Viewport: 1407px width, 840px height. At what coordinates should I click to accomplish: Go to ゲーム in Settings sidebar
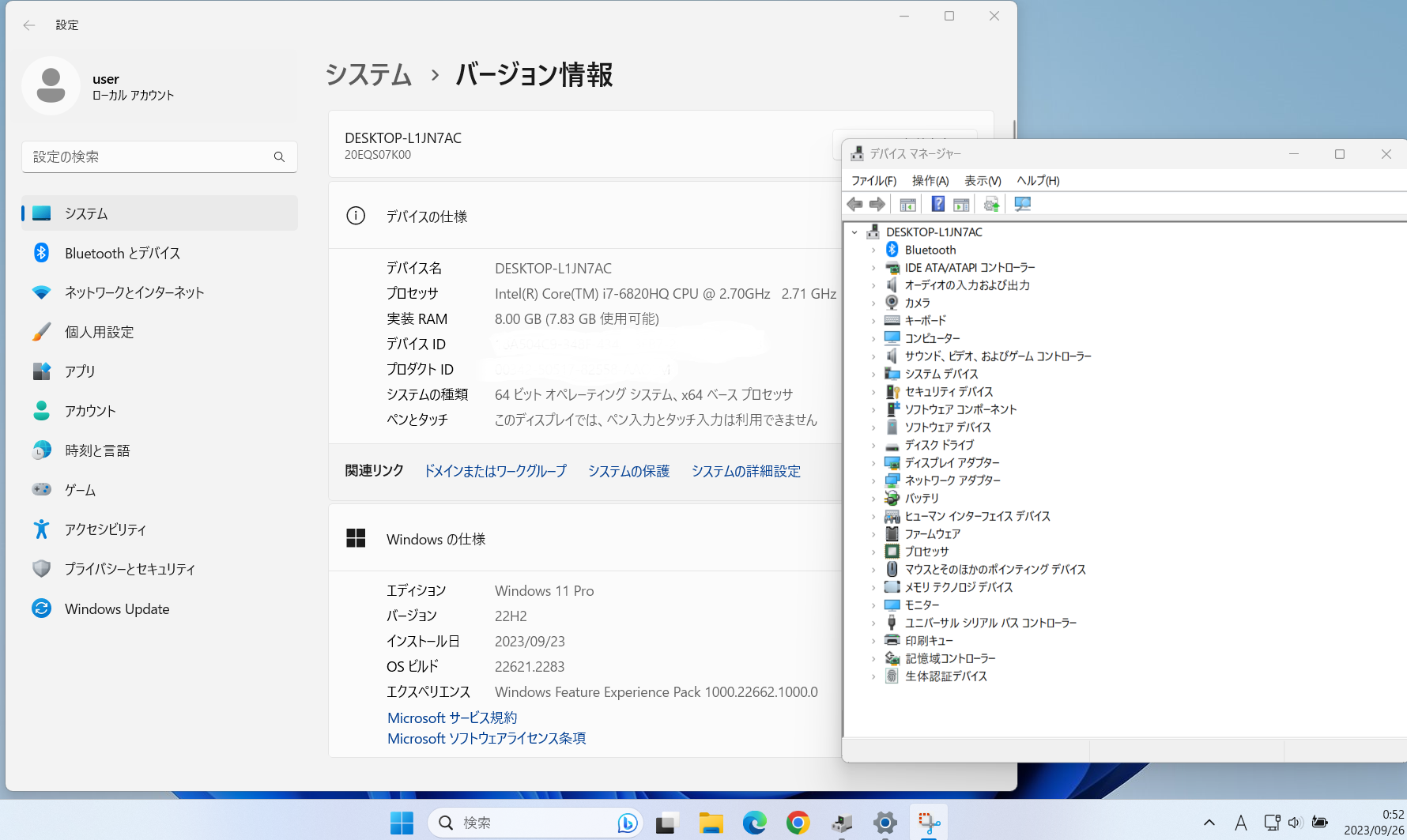tap(160, 490)
